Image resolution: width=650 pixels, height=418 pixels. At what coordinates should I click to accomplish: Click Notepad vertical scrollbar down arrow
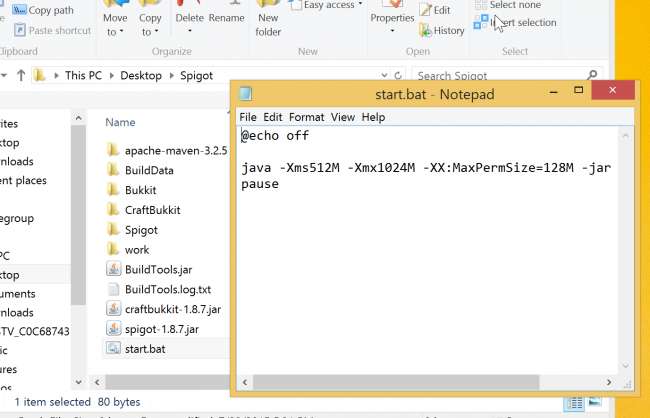626,365
